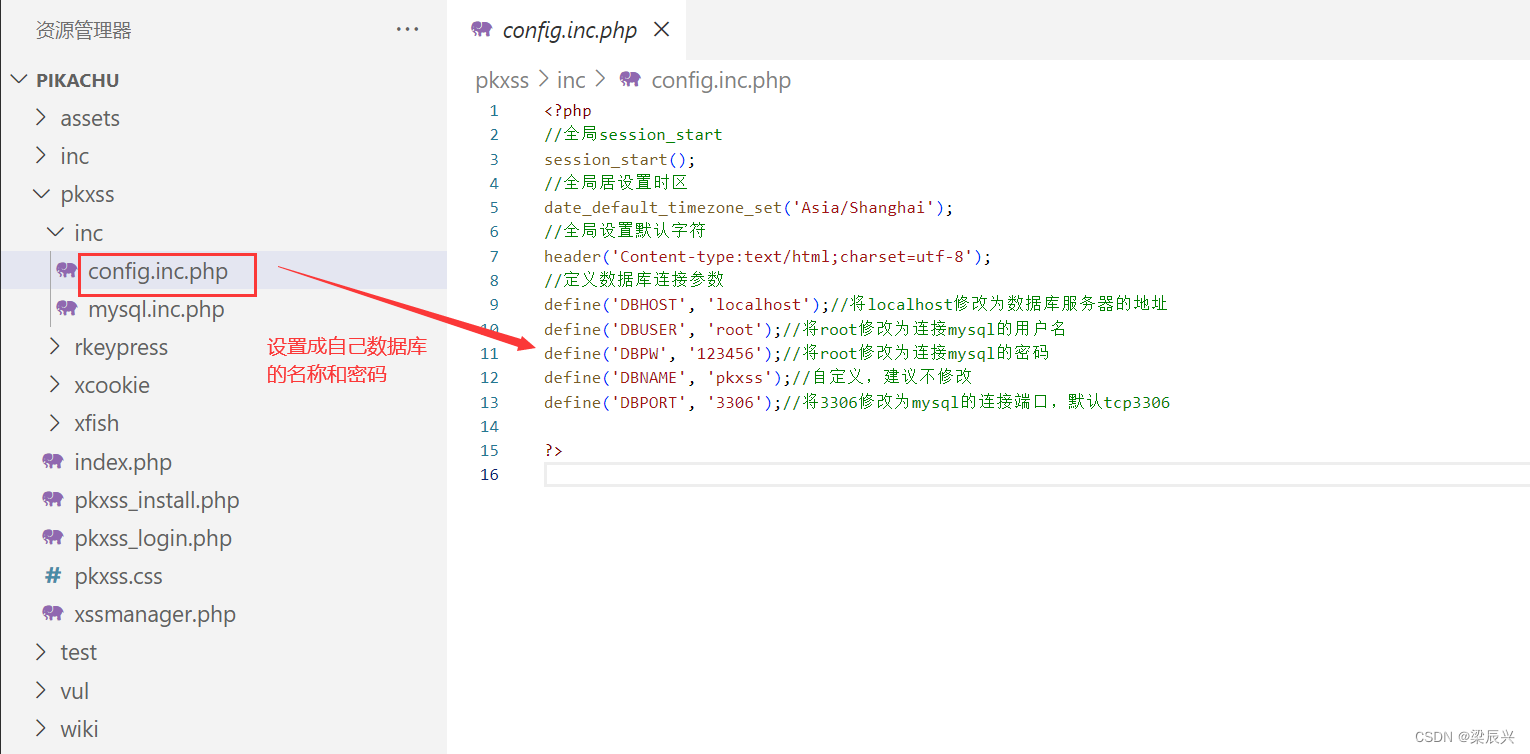Open the explorer more actions ellipsis menu

click(407, 30)
